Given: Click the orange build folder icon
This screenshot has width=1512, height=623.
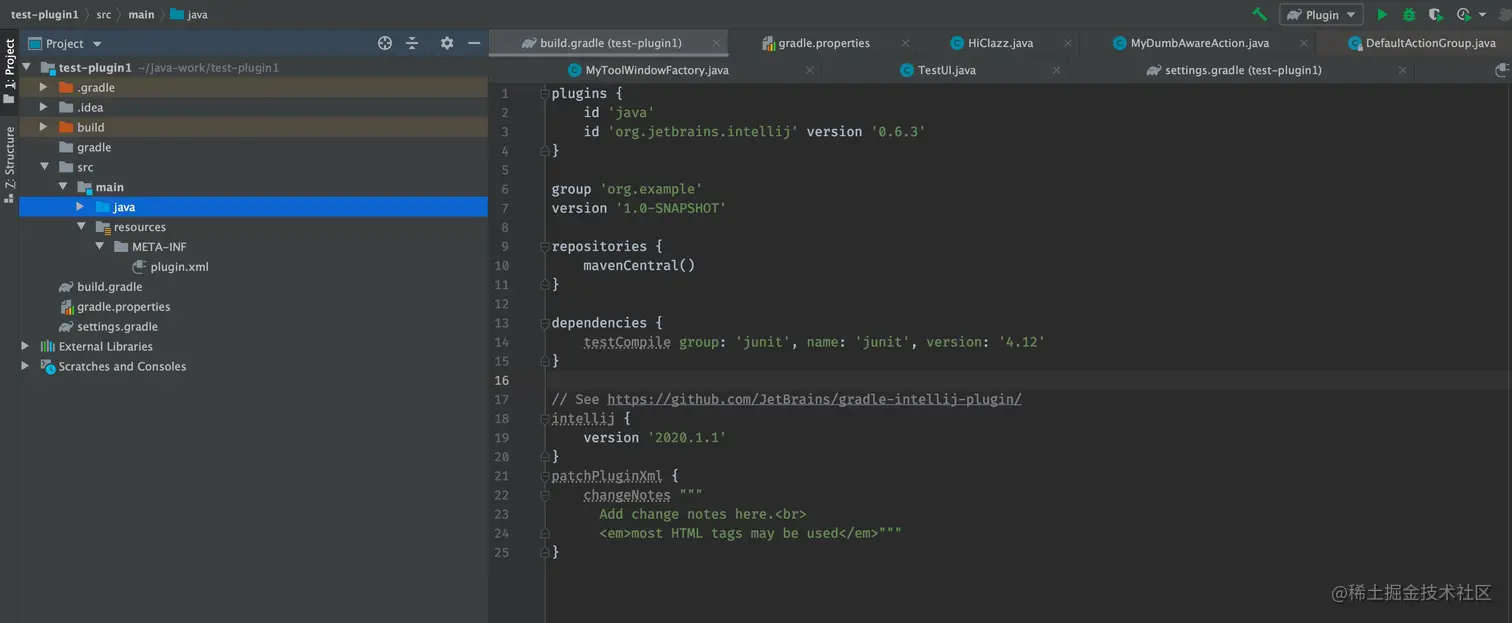Looking at the screenshot, I should pos(66,127).
